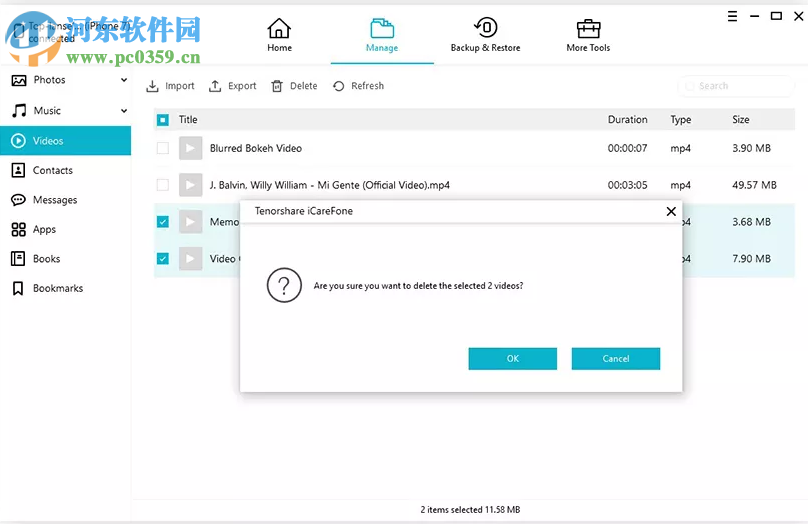Play thumbnail of J. Balvin Mi Gente video

190,185
